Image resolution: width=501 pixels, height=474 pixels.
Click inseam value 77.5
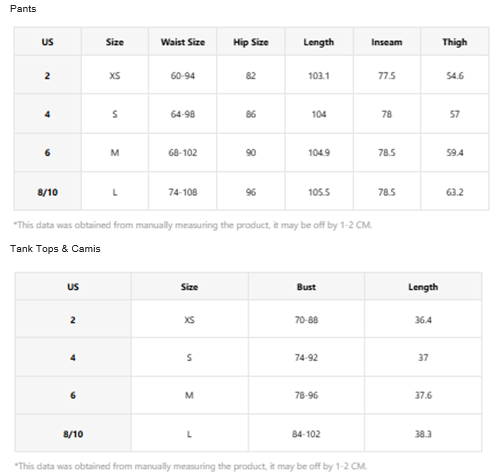387,76
